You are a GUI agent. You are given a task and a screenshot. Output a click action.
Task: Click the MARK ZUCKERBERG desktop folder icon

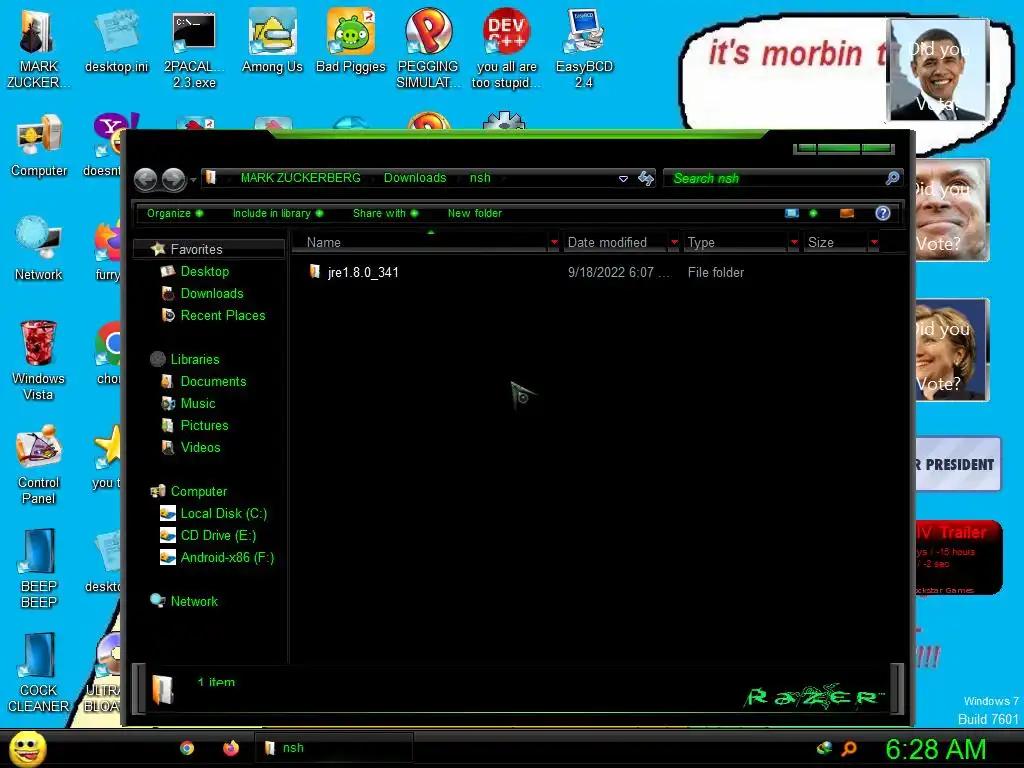[x=37, y=48]
